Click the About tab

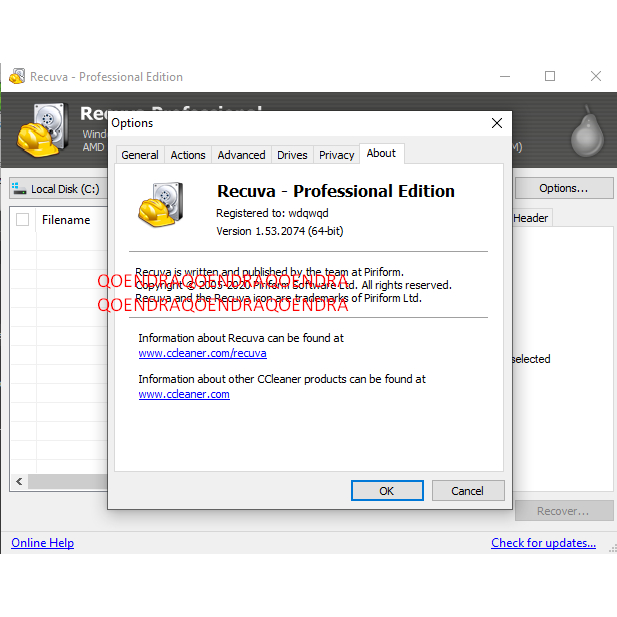(x=381, y=153)
